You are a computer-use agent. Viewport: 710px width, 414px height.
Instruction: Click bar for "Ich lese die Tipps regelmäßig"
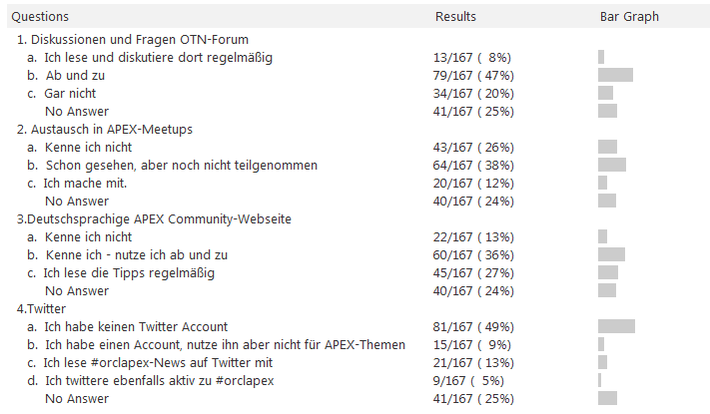(x=608, y=273)
